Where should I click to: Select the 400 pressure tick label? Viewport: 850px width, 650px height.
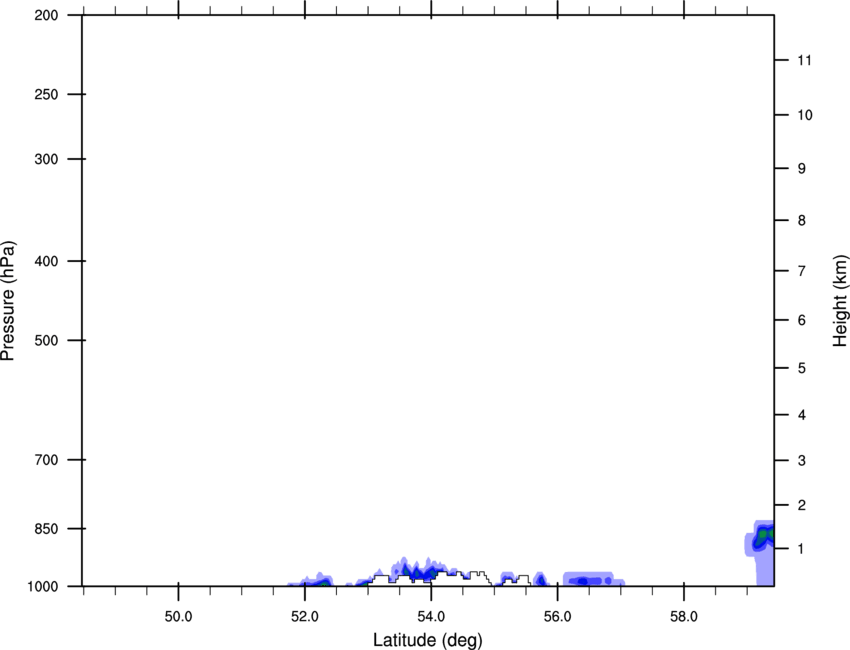(x=46, y=261)
